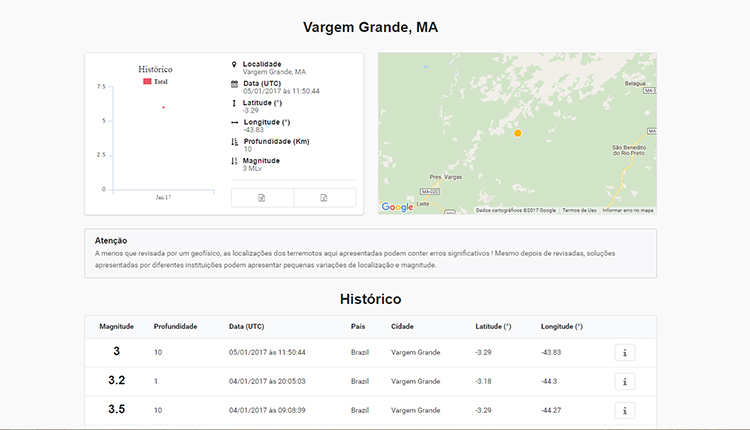Click the São Benedito do Rio Preto map label
This screenshot has height=430, width=750.
[631, 150]
